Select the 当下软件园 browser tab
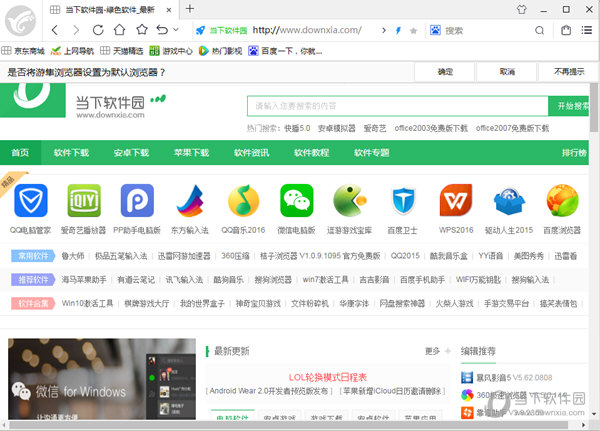 point(111,10)
